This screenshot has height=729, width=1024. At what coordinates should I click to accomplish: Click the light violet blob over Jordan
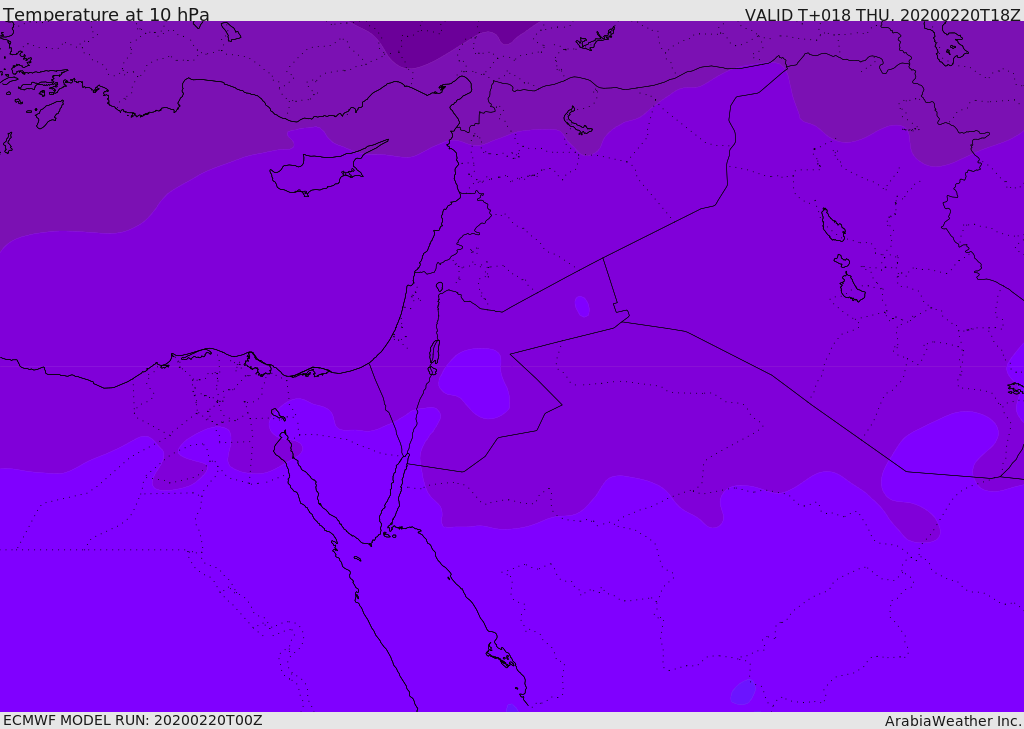coord(475,381)
